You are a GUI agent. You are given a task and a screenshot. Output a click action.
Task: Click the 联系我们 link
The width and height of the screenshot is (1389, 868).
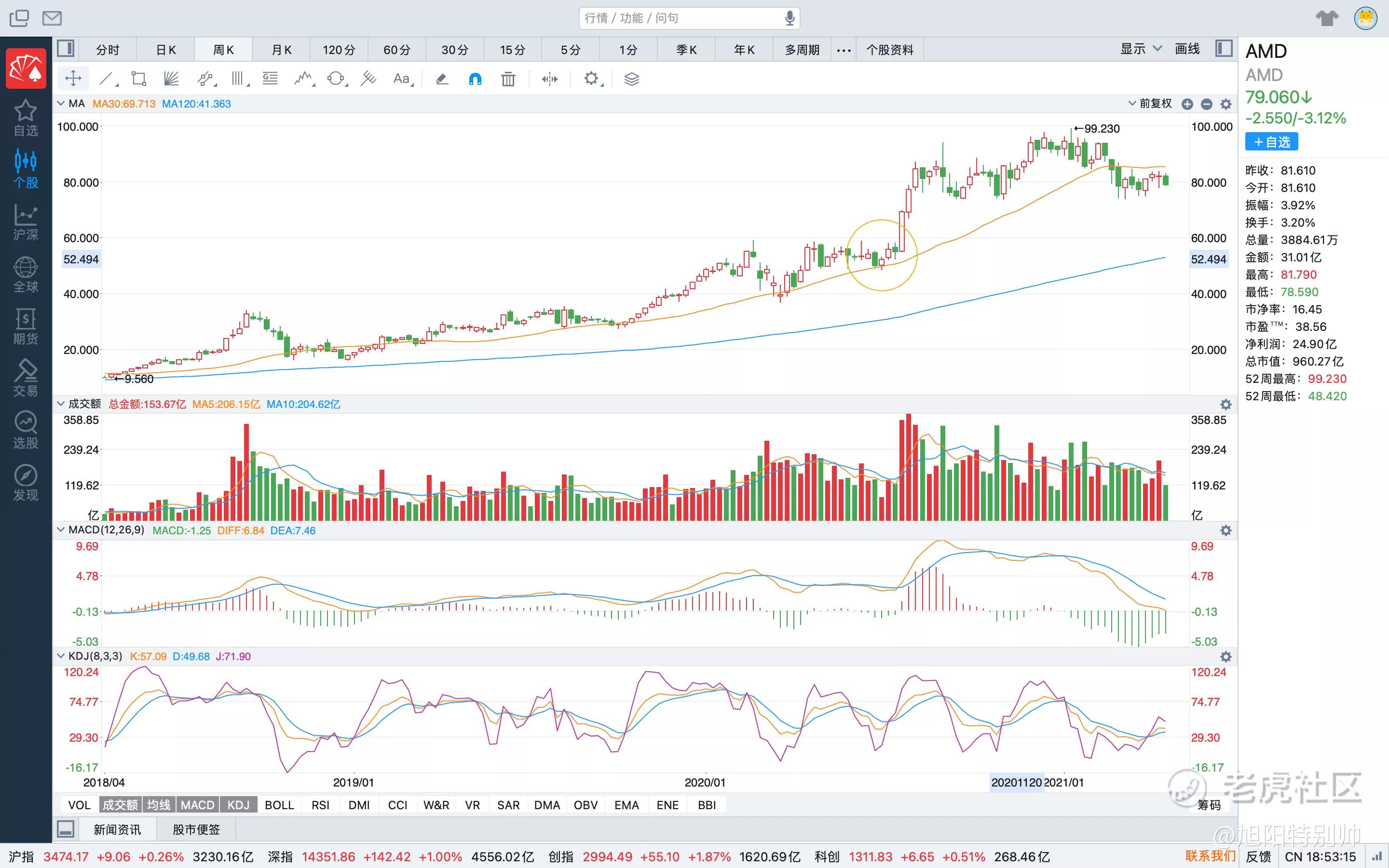click(x=1210, y=856)
